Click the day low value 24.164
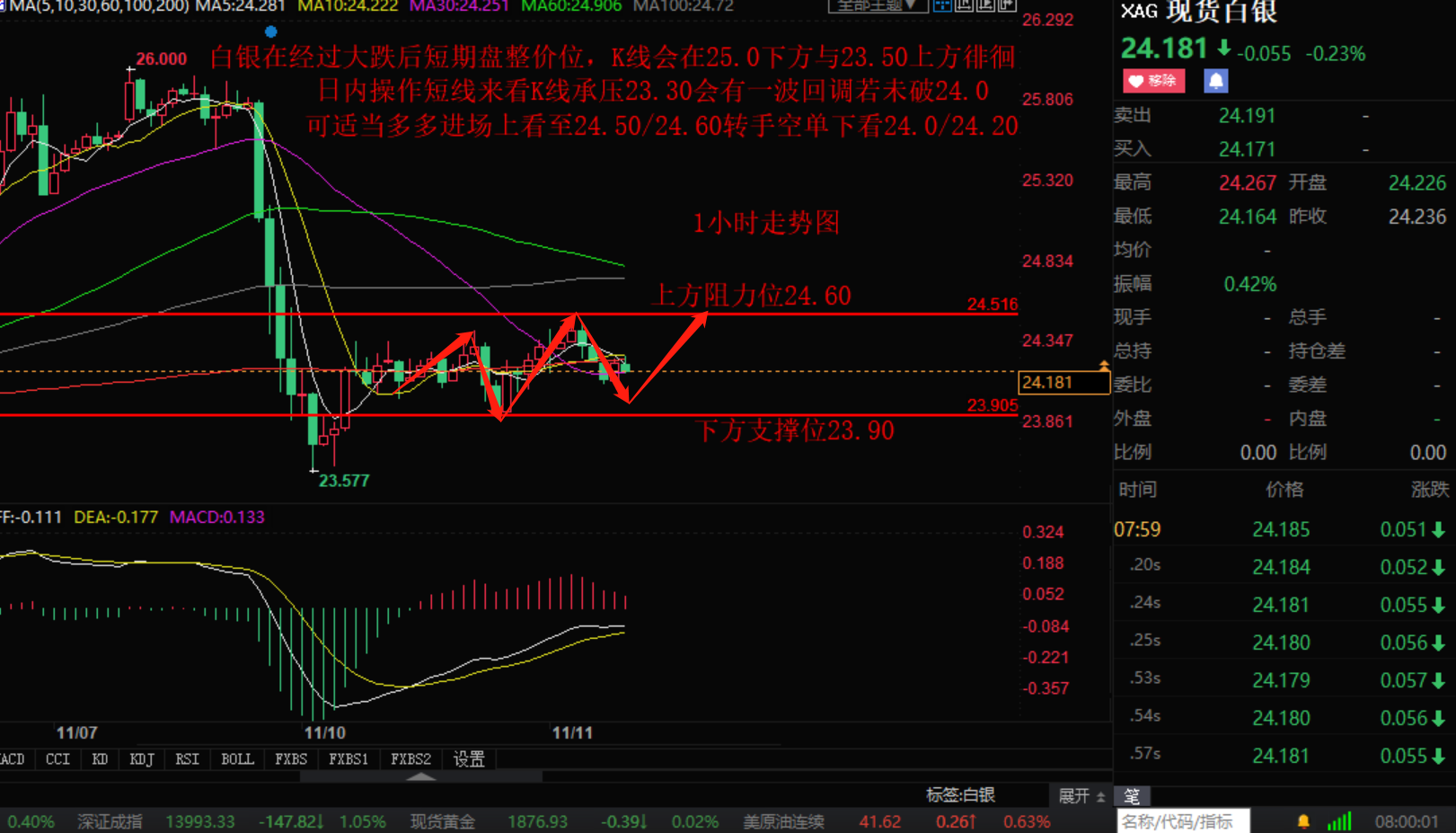Image resolution: width=1456 pixels, height=833 pixels. (x=1247, y=217)
